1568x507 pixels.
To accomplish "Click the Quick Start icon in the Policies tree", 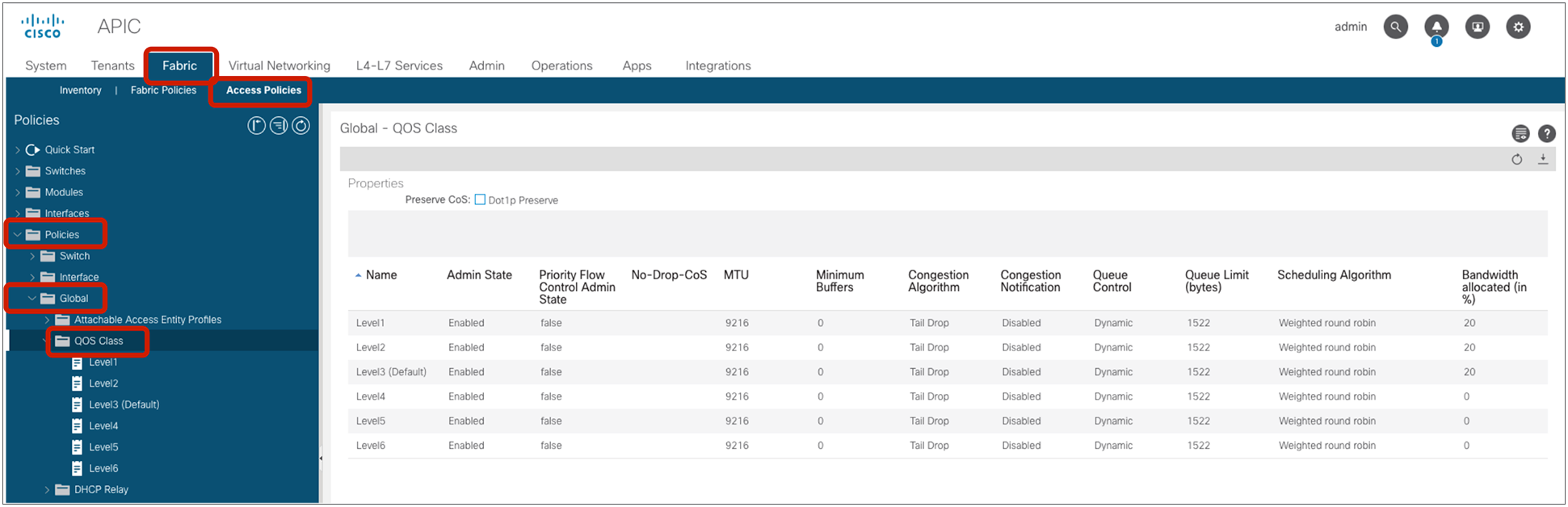I will [33, 150].
